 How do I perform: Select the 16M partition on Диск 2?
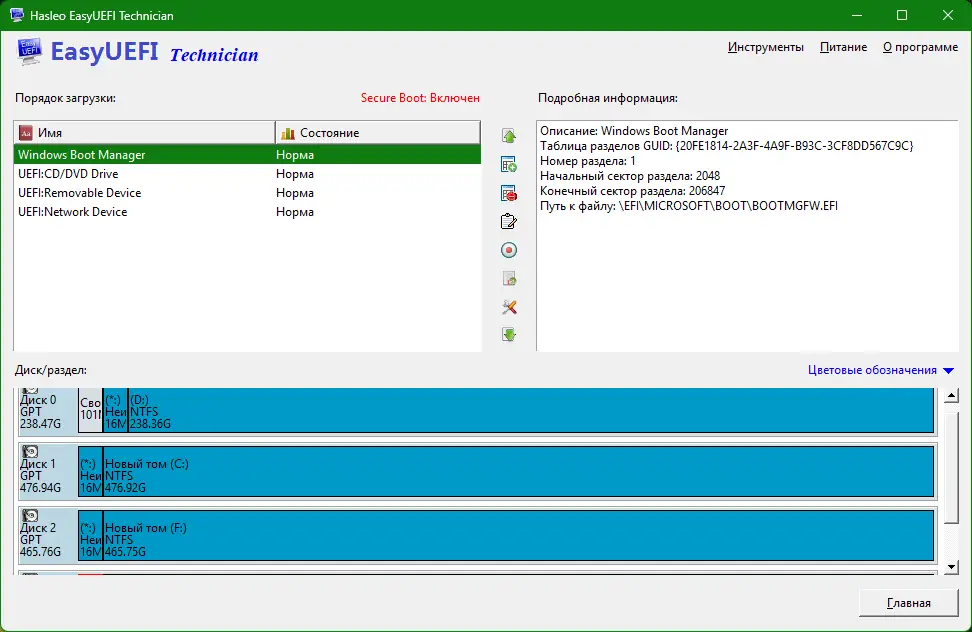91,535
